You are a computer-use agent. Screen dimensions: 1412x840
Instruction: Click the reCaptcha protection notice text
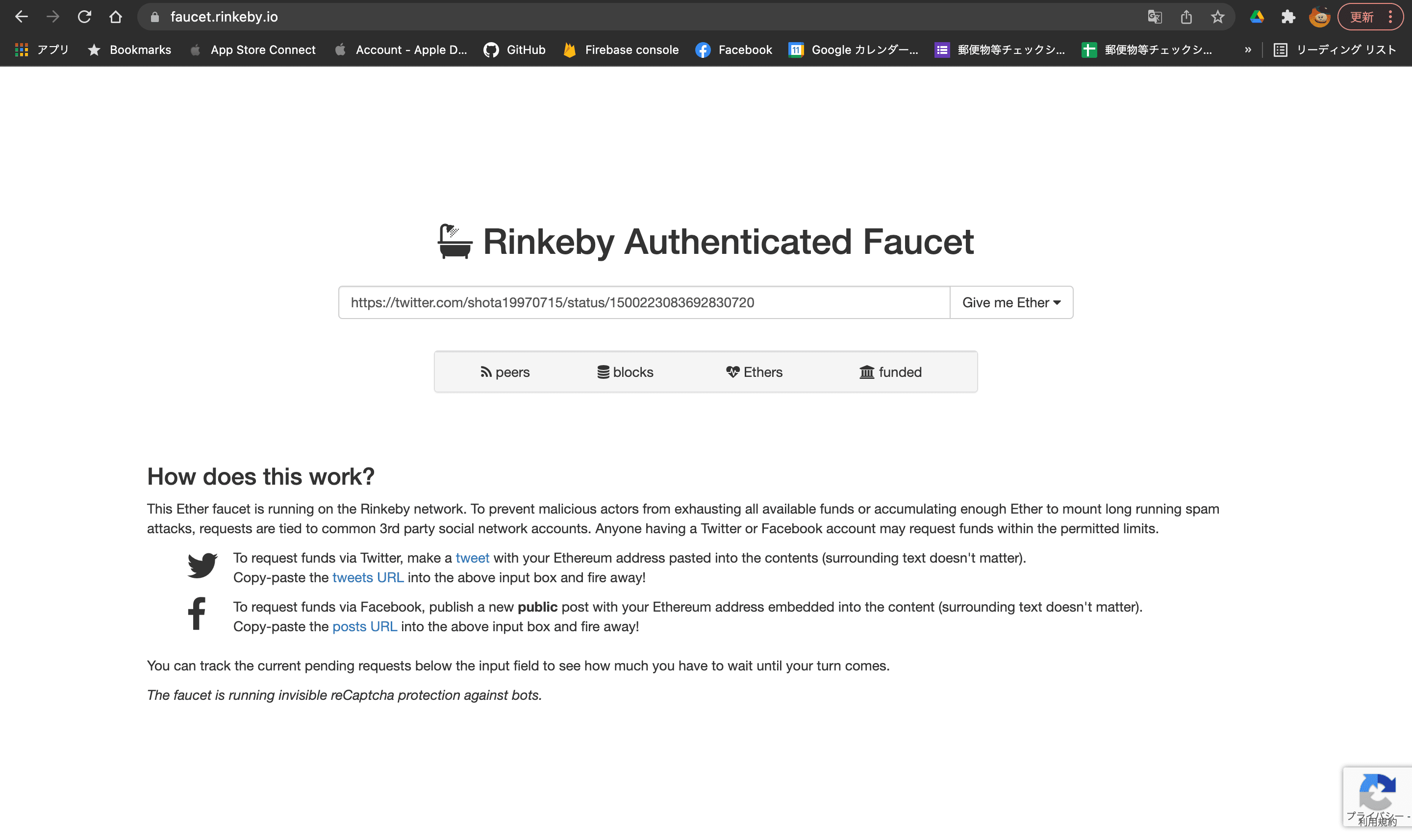pos(344,695)
